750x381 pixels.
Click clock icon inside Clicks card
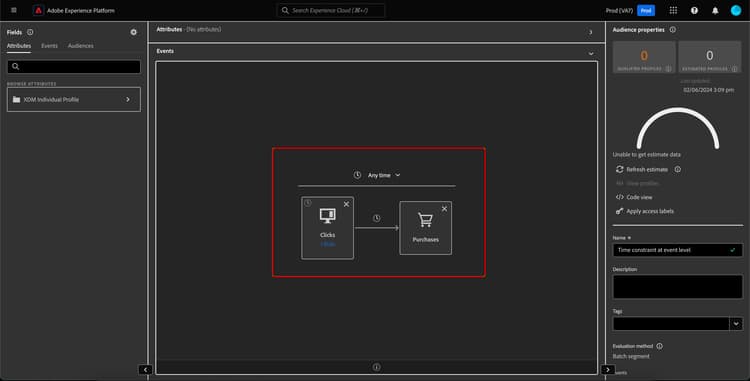tap(308, 203)
